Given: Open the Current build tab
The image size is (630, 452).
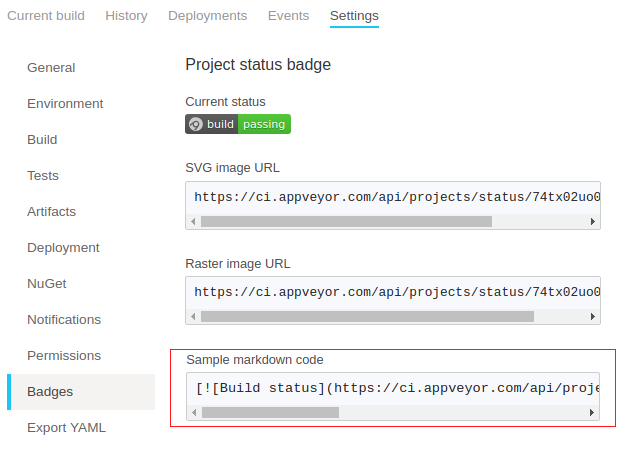Looking at the screenshot, I should point(46,16).
